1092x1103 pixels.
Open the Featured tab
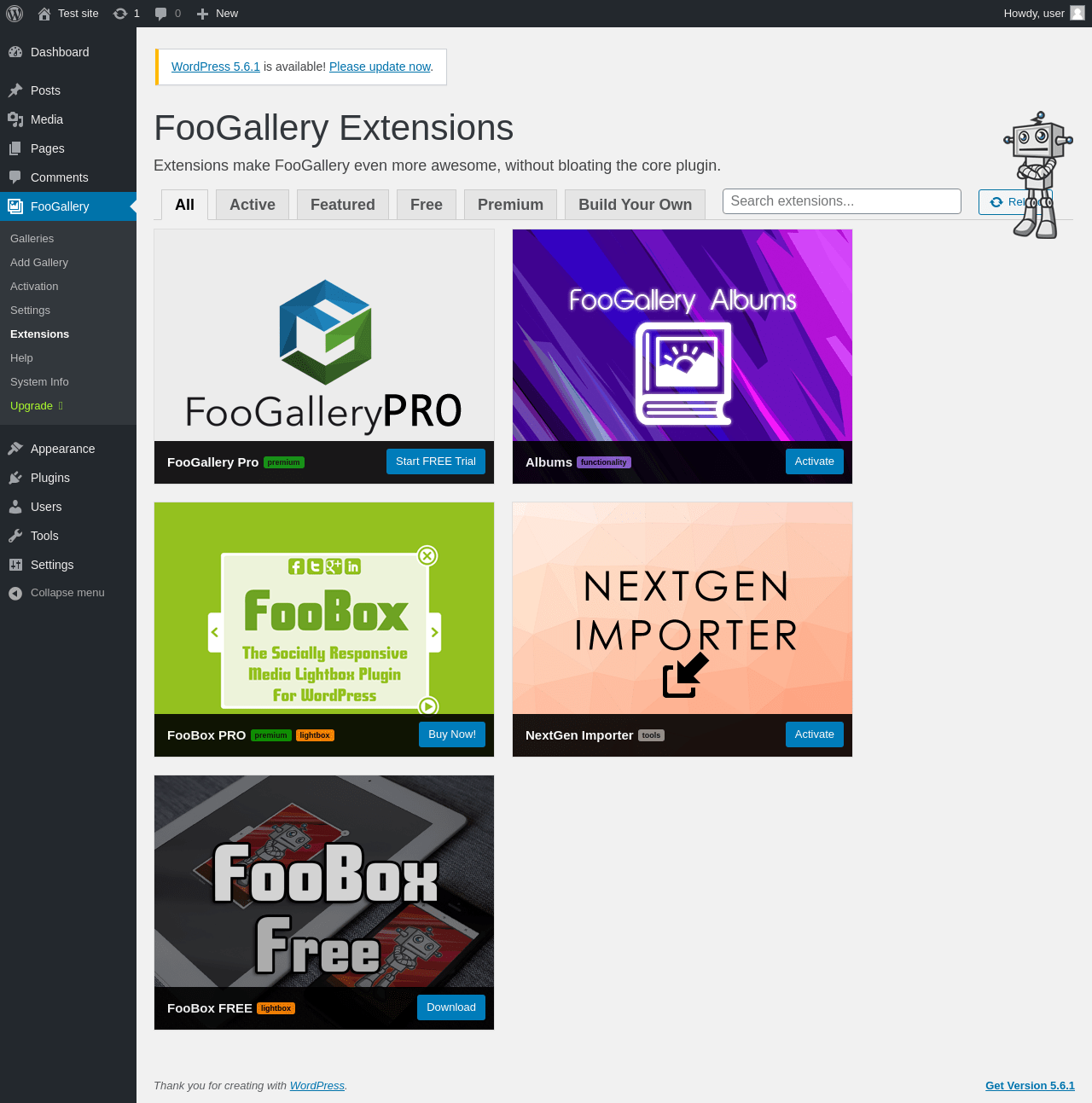(343, 205)
